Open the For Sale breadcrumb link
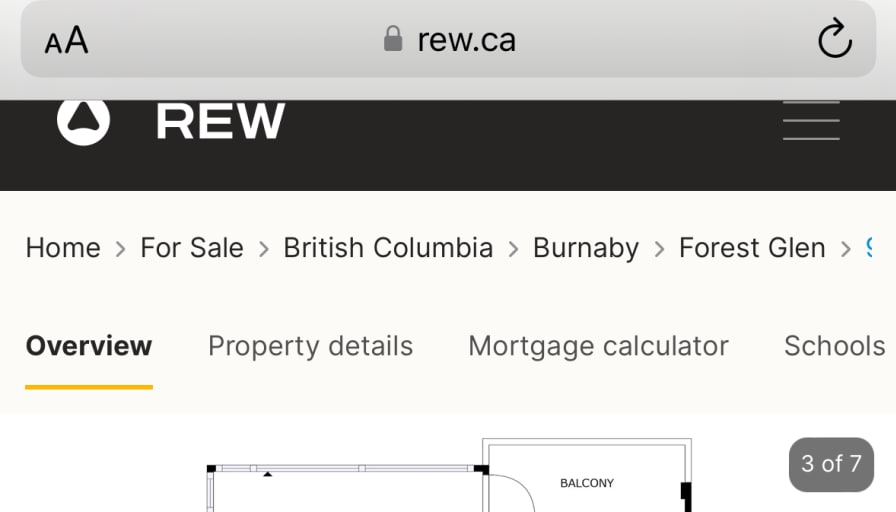 pyautogui.click(x=192, y=248)
